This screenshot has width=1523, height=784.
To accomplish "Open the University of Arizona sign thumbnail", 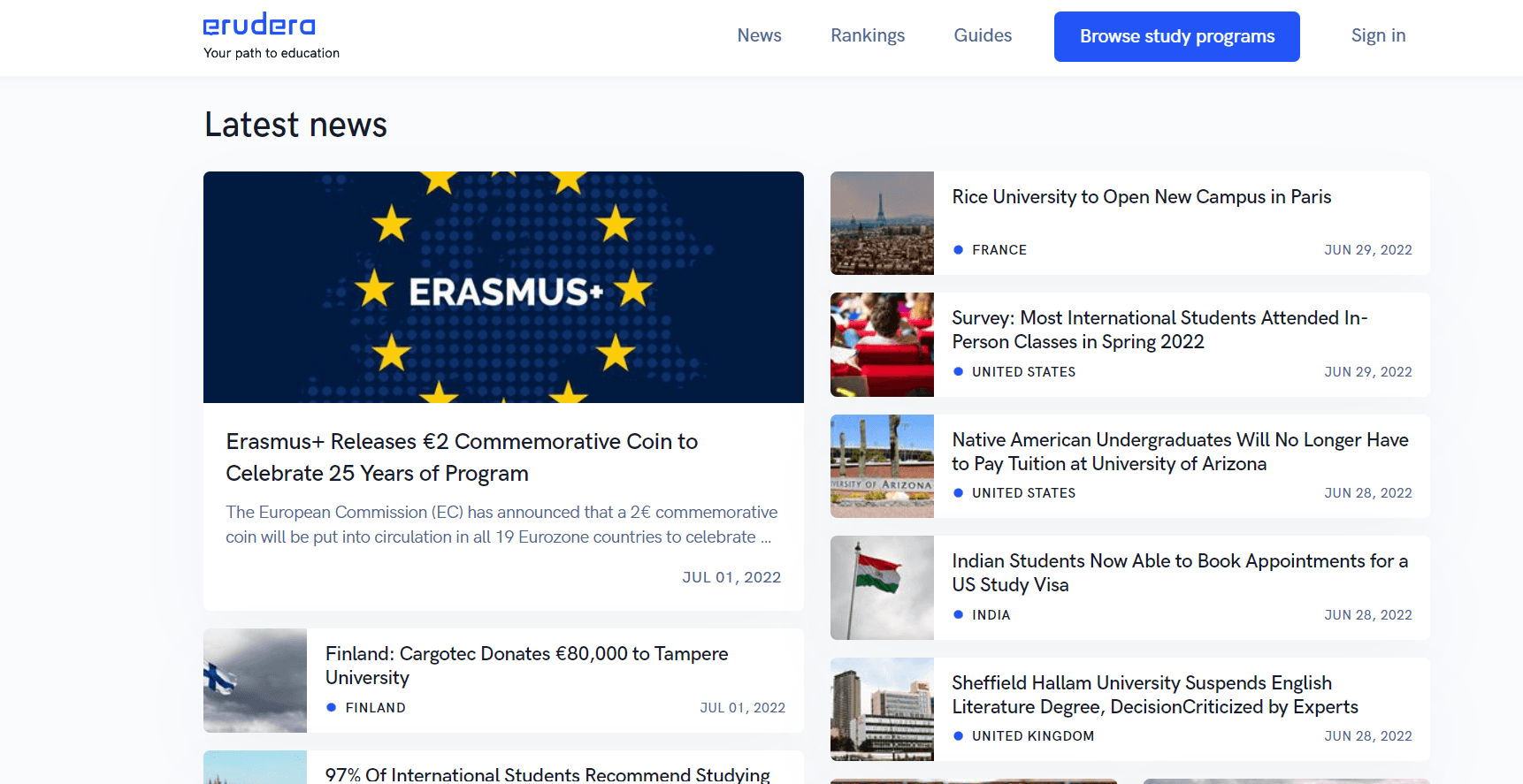I will click(x=882, y=466).
